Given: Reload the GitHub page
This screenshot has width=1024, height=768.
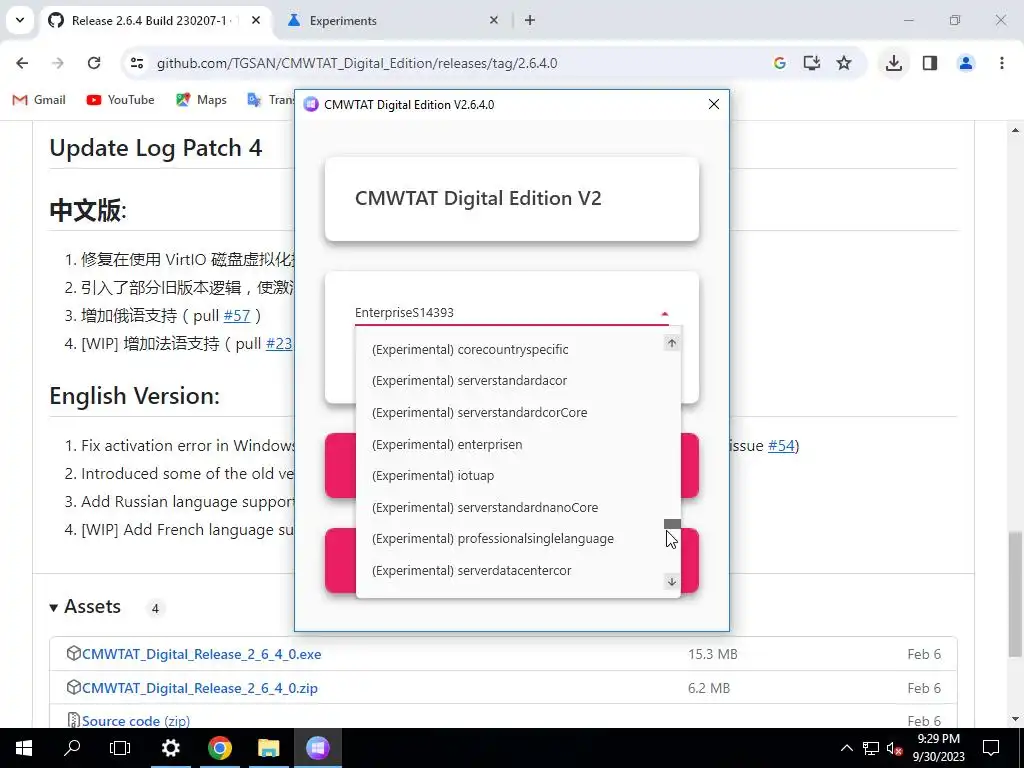Looking at the screenshot, I should 94,63.
